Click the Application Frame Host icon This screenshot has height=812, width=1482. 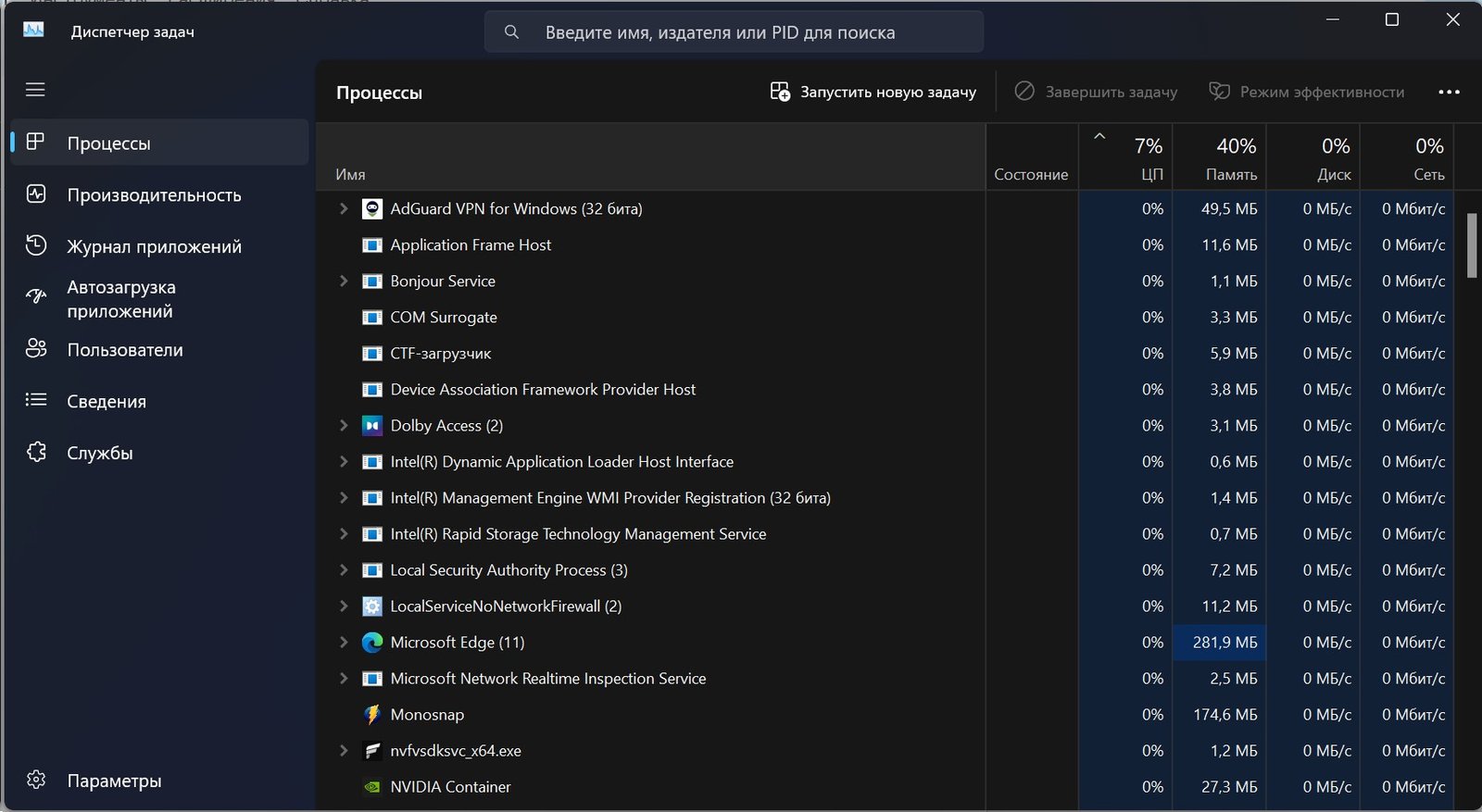[x=372, y=245]
